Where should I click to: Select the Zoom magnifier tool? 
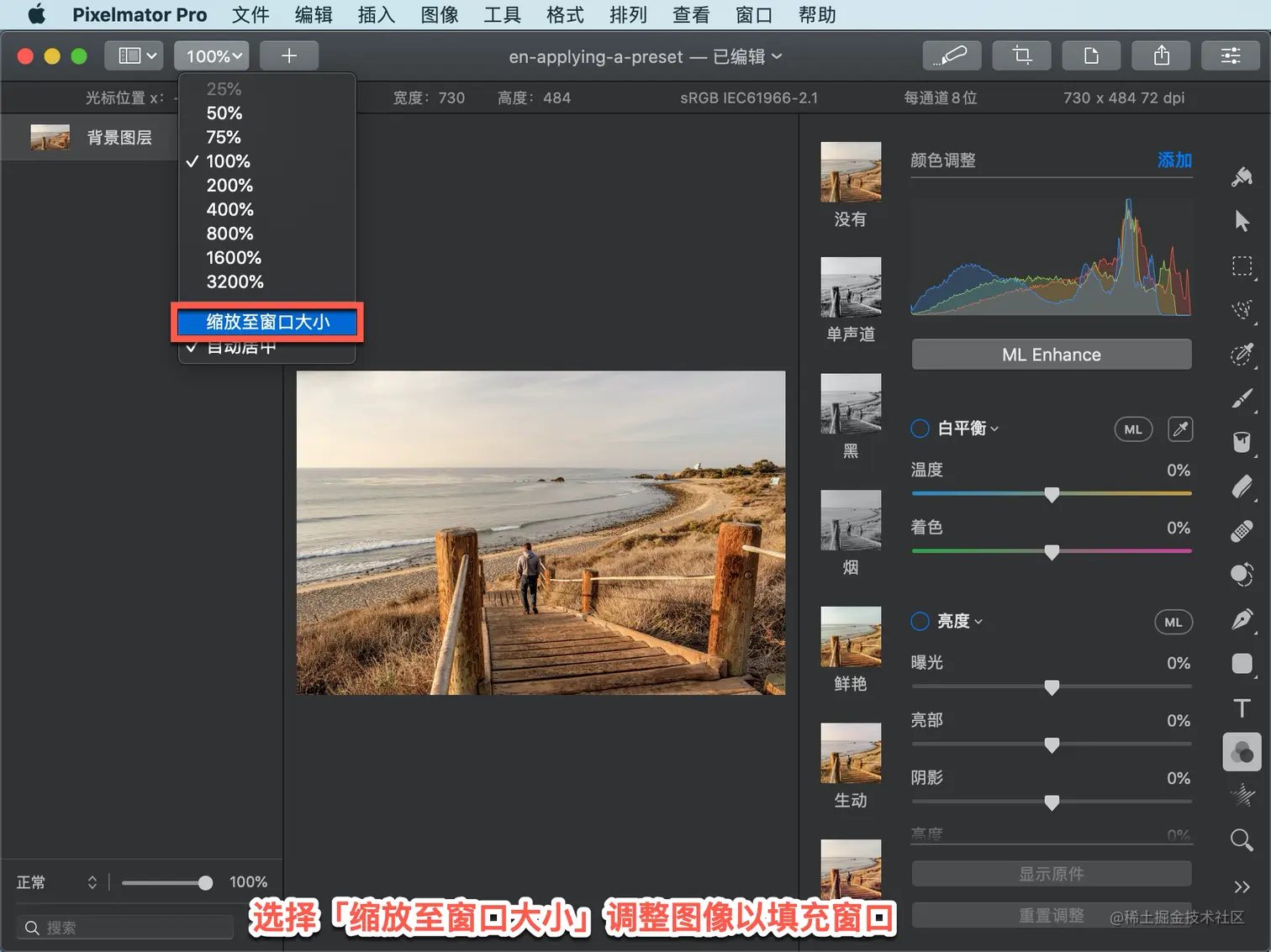(x=1242, y=839)
